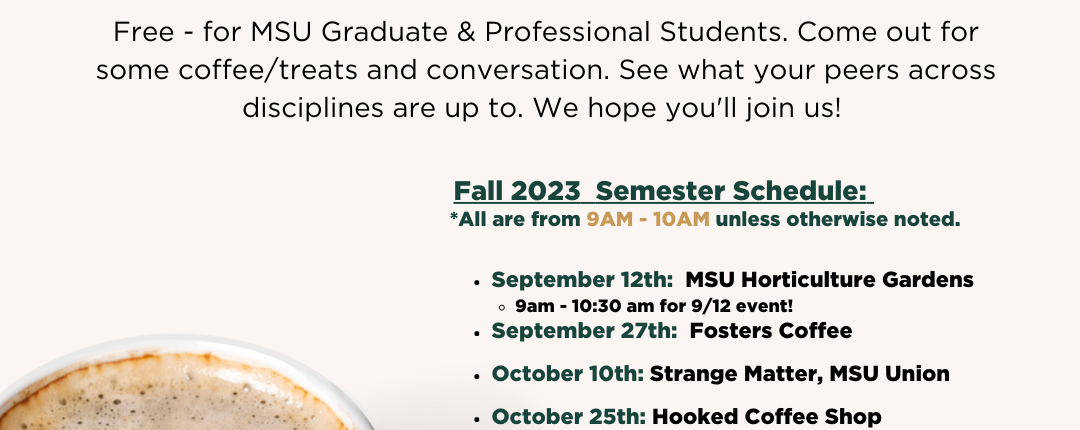Click the Fall 2023 Semester Schedule heading
This screenshot has height=430, width=1080.
coord(663,191)
